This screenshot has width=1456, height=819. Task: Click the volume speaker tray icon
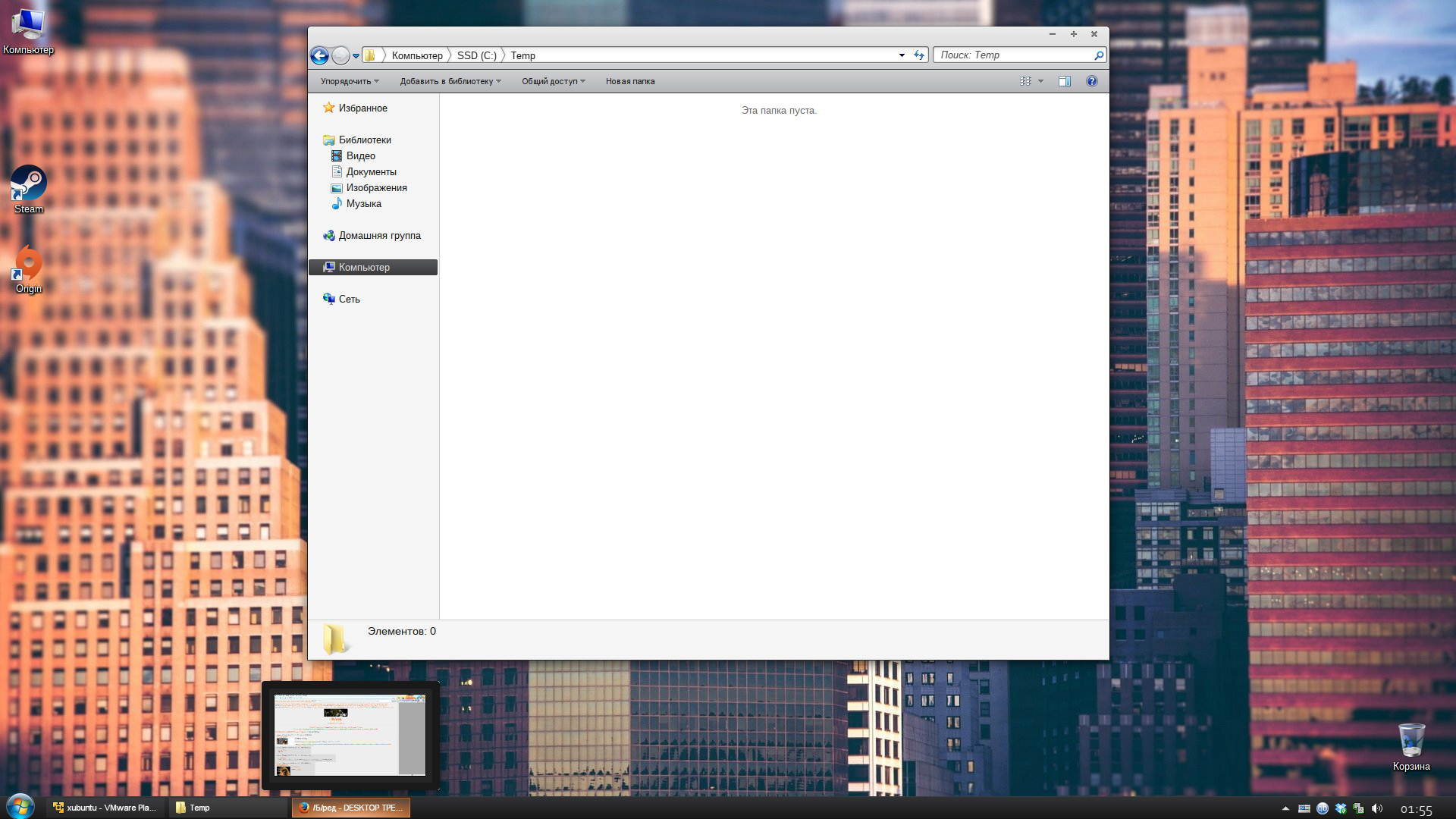[1377, 808]
